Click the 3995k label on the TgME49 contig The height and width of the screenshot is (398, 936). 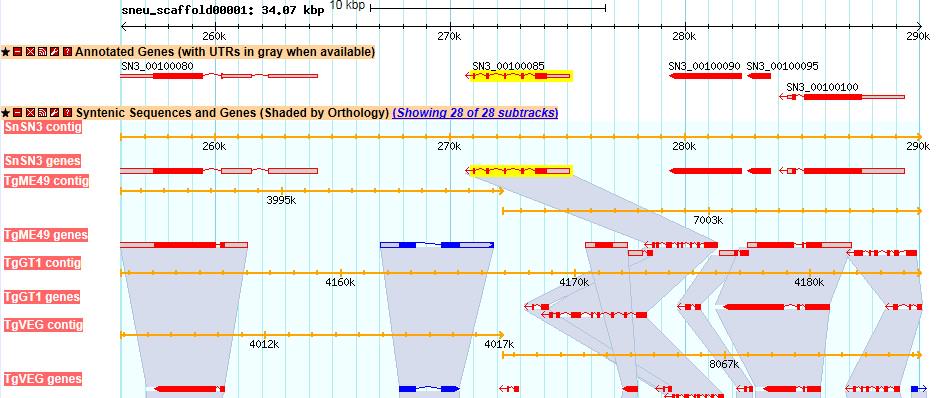[281, 200]
